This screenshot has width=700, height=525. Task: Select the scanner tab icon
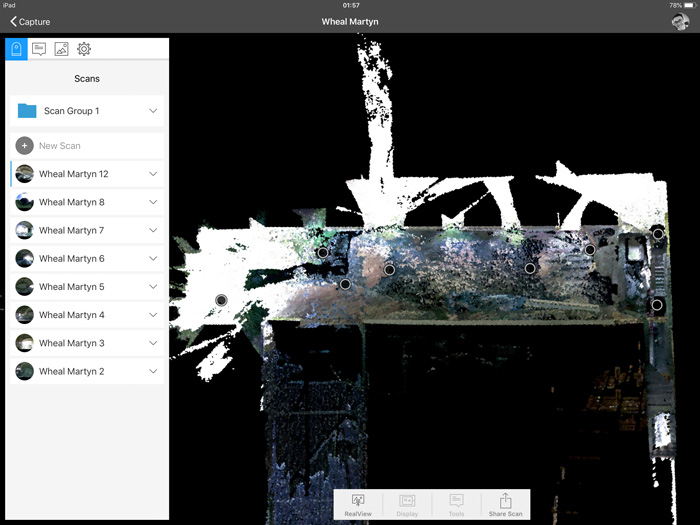[x=17, y=49]
